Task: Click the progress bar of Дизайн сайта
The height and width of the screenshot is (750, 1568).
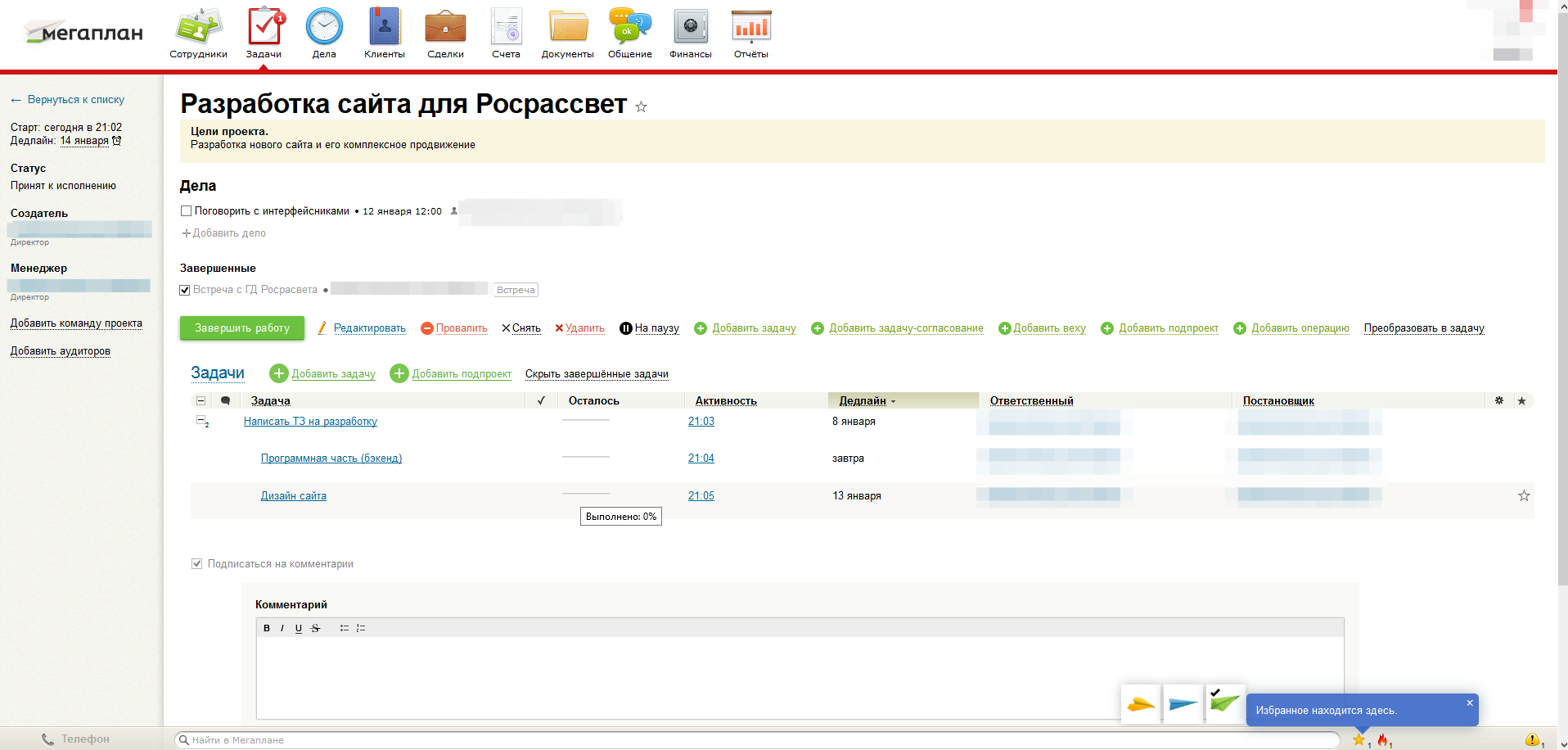Action: point(586,494)
